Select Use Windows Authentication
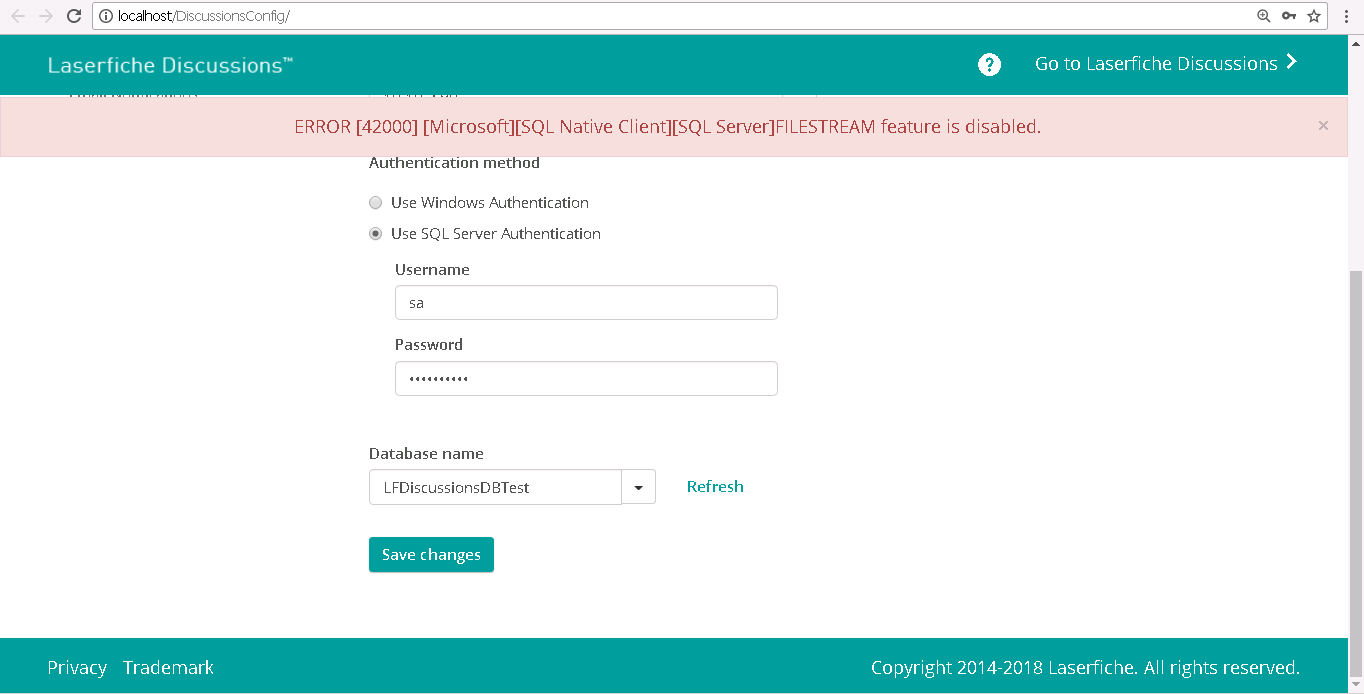 tap(376, 203)
